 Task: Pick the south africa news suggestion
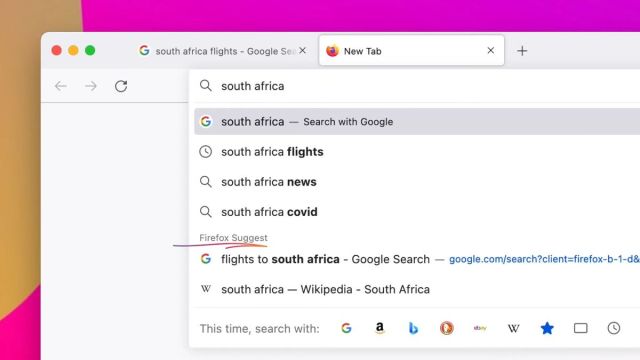click(x=417, y=182)
